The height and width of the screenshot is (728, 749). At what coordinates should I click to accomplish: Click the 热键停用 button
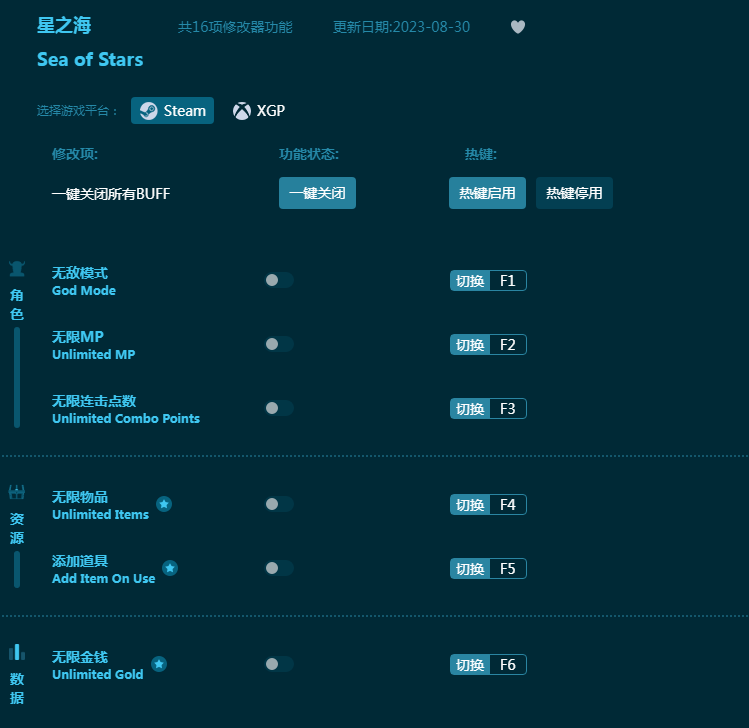click(574, 193)
